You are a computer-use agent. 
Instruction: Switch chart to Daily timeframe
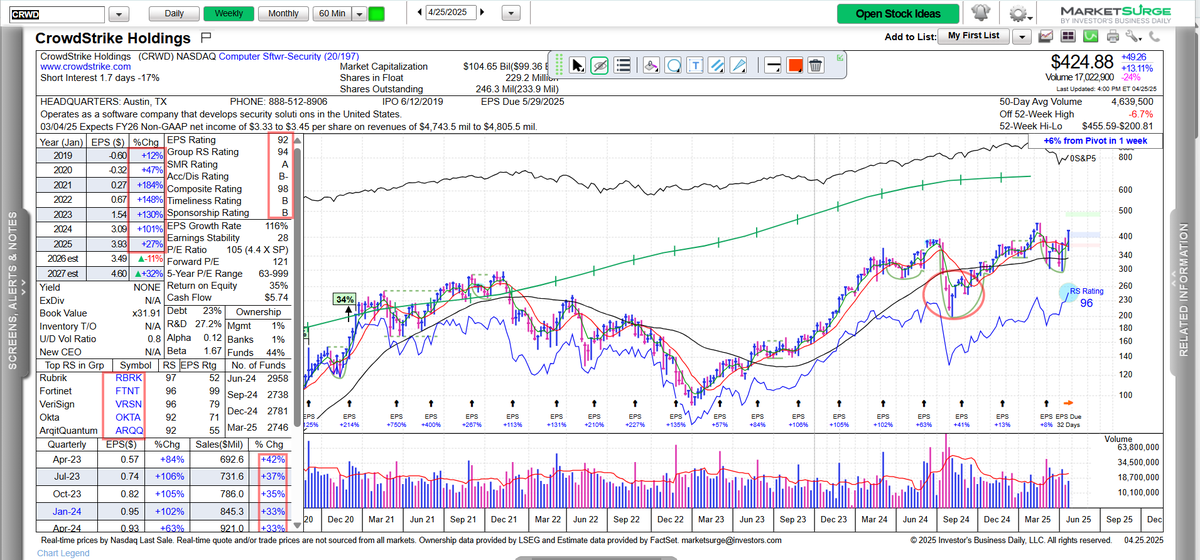point(174,14)
